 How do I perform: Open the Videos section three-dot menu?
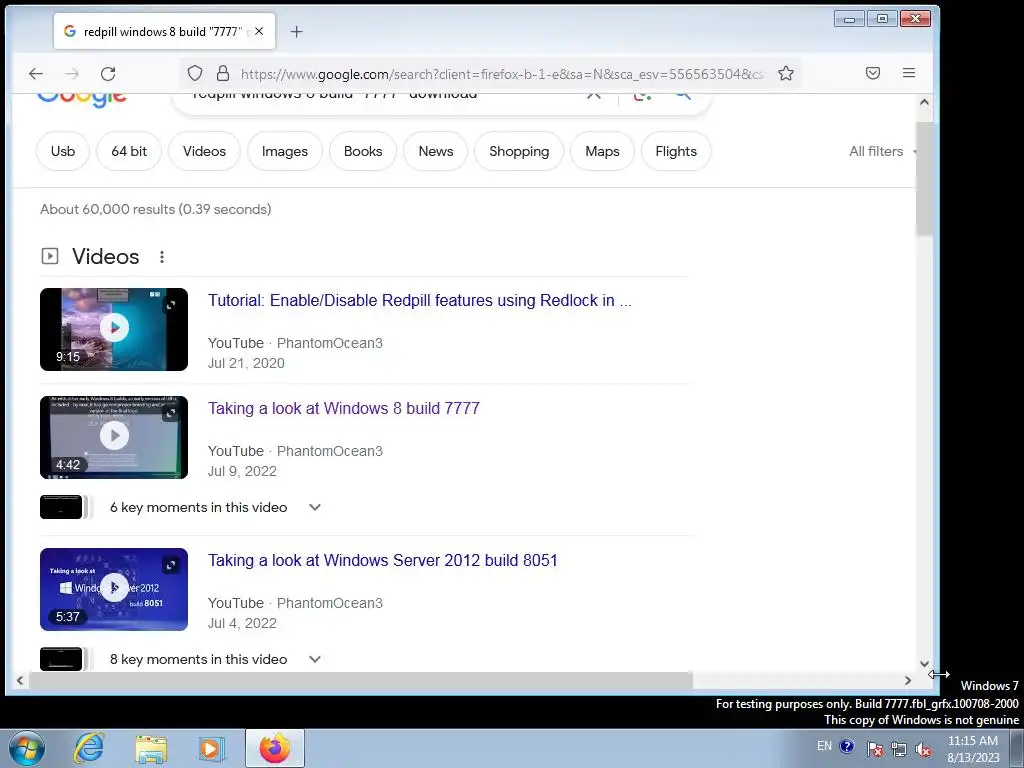162,257
